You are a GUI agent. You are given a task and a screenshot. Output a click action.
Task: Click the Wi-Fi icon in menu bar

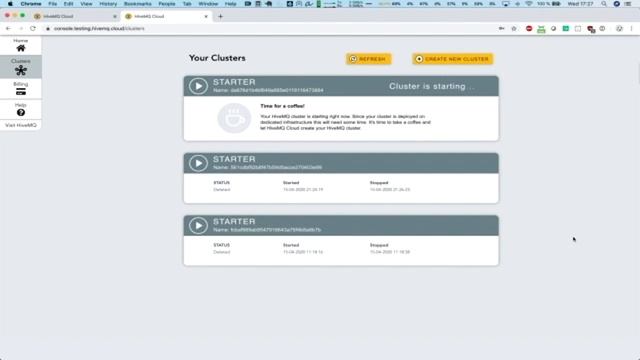coord(529,4)
